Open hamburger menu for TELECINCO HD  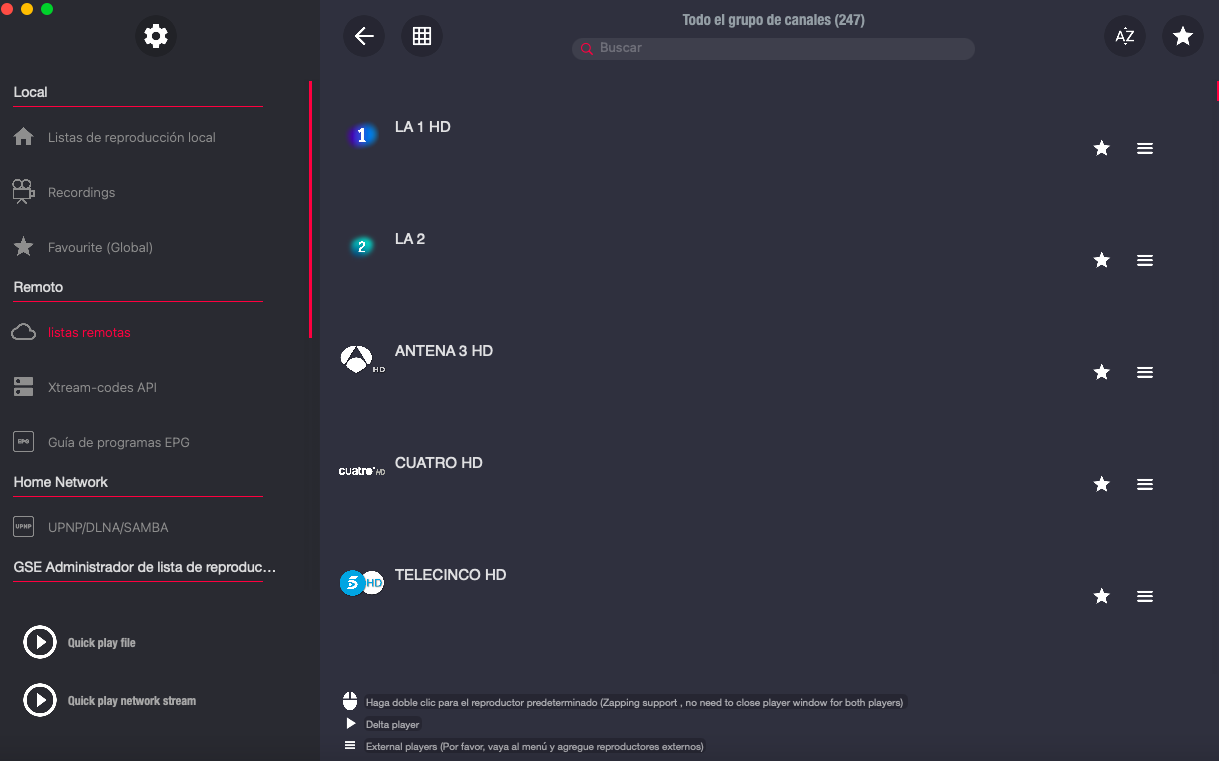[x=1145, y=596]
